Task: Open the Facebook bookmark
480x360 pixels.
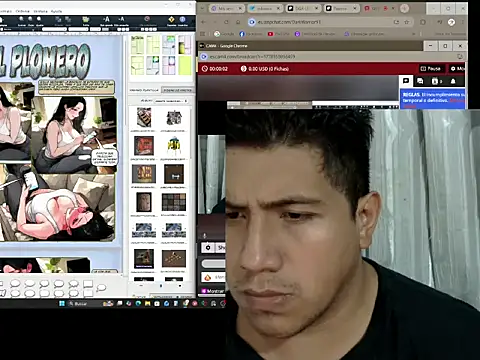Action: [250, 34]
